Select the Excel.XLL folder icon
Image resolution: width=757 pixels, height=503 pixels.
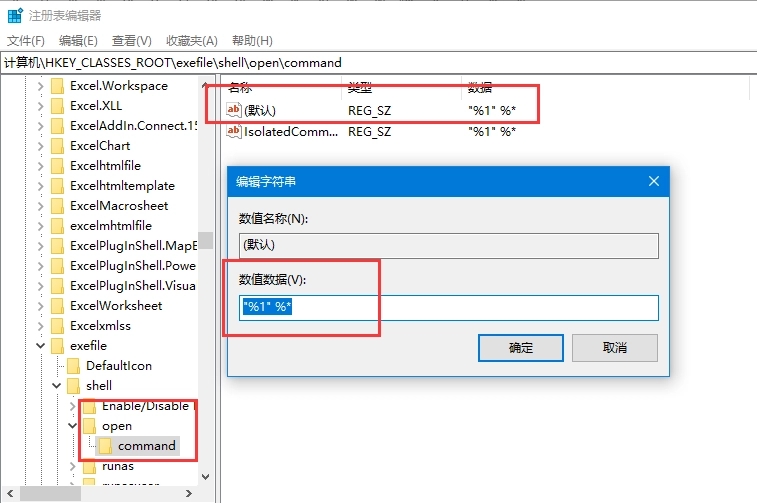57,106
